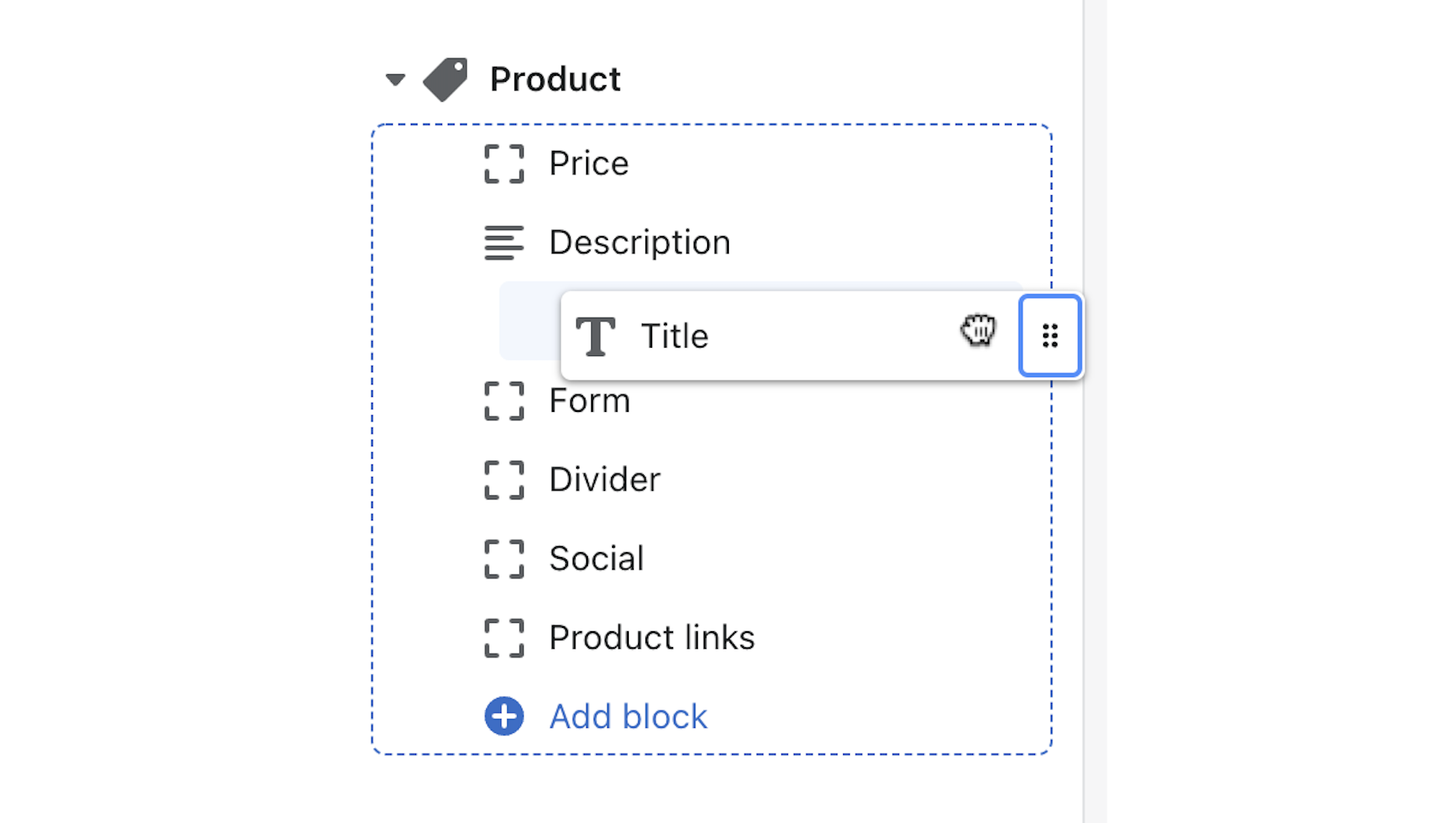1456x823 pixels.
Task: Click the drag handle beside Title
Action: 1050,336
